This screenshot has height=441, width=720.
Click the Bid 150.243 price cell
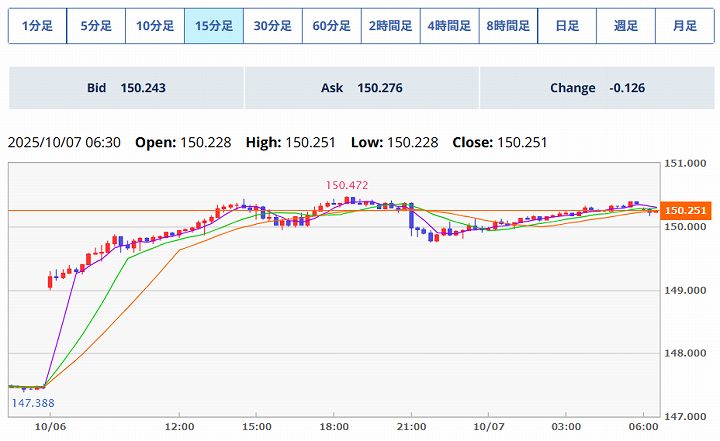coord(126,88)
